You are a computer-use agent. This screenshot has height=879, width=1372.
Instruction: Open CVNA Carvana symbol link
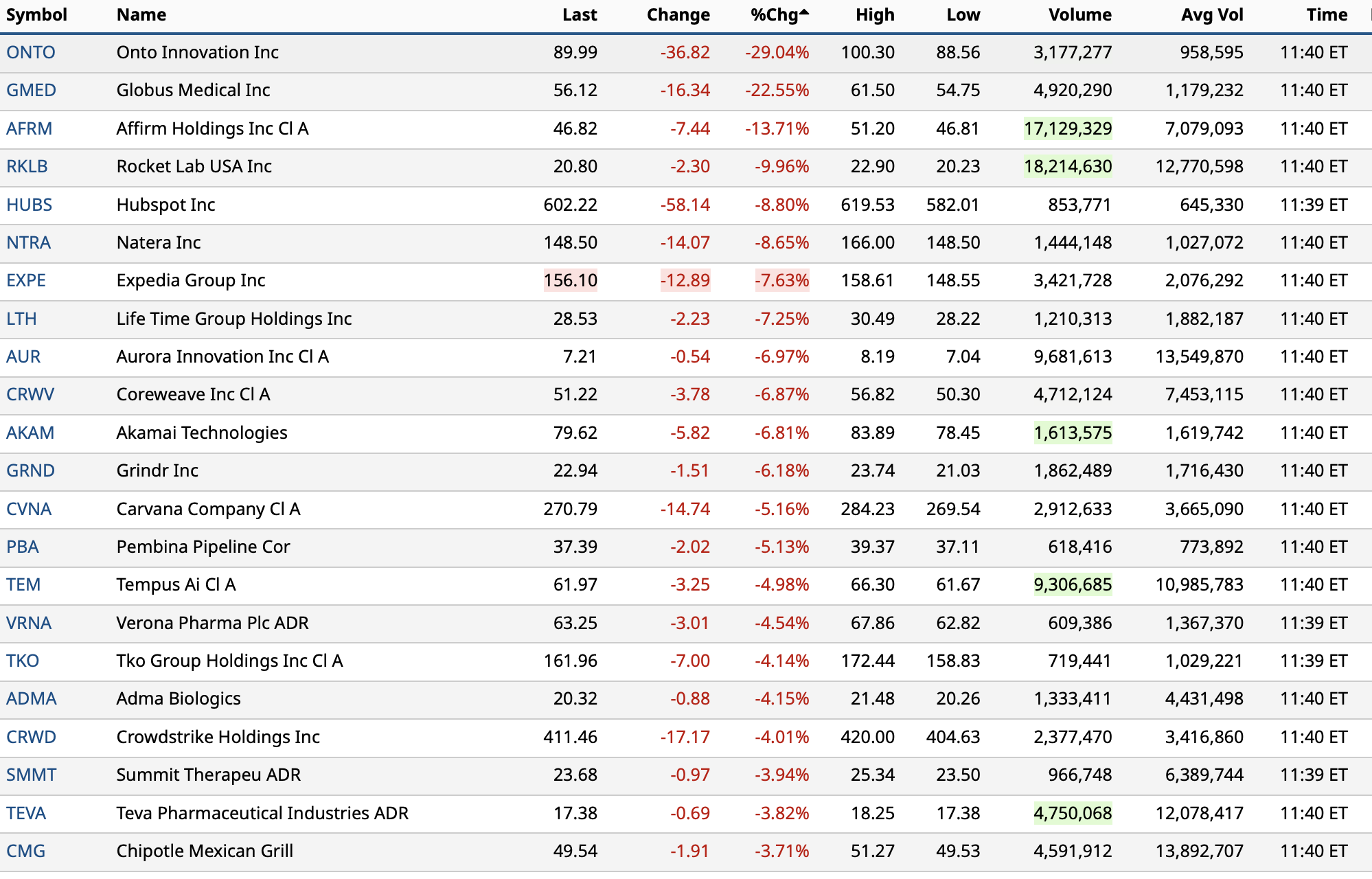coord(29,510)
